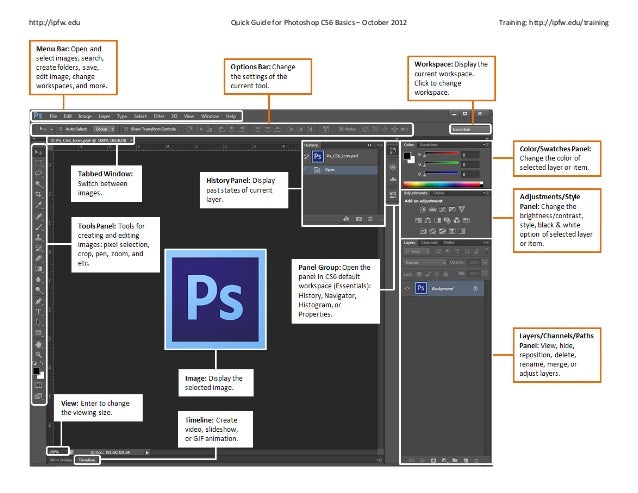Toggle Lock image pixels brush icon
This screenshot has width=638, height=493.
click(428, 274)
